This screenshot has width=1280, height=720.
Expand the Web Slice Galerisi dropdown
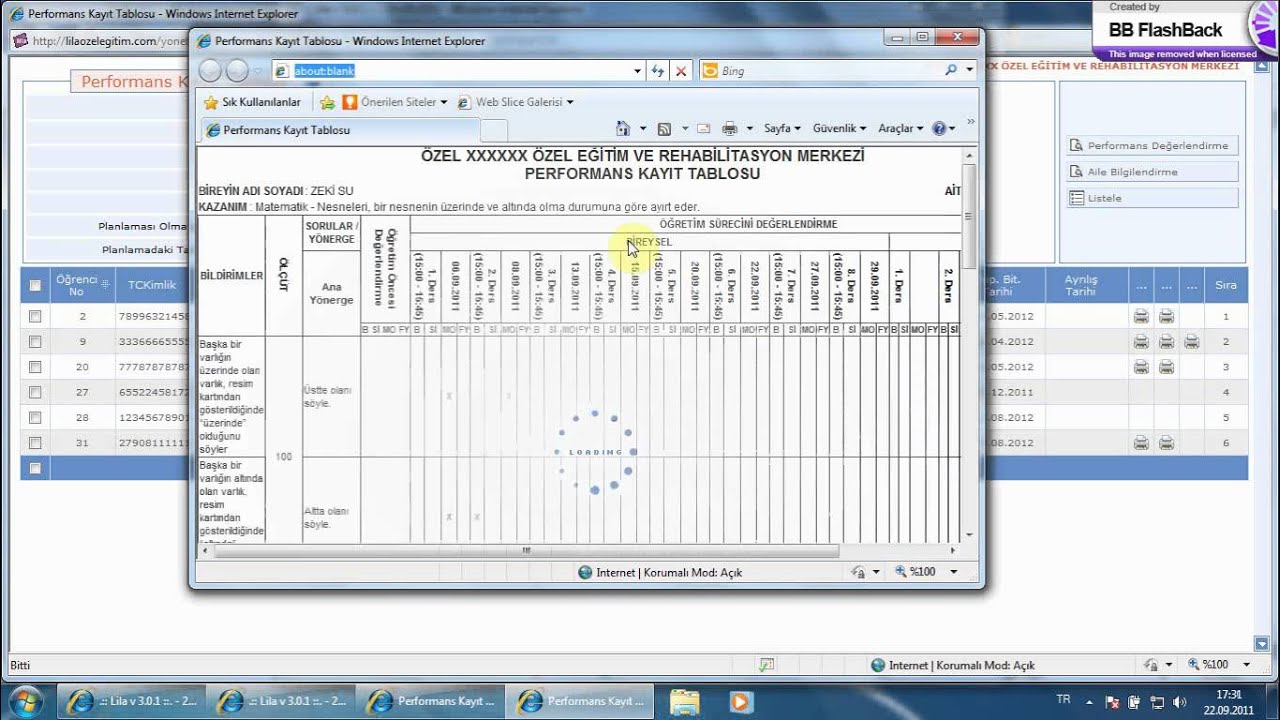pyautogui.click(x=570, y=102)
